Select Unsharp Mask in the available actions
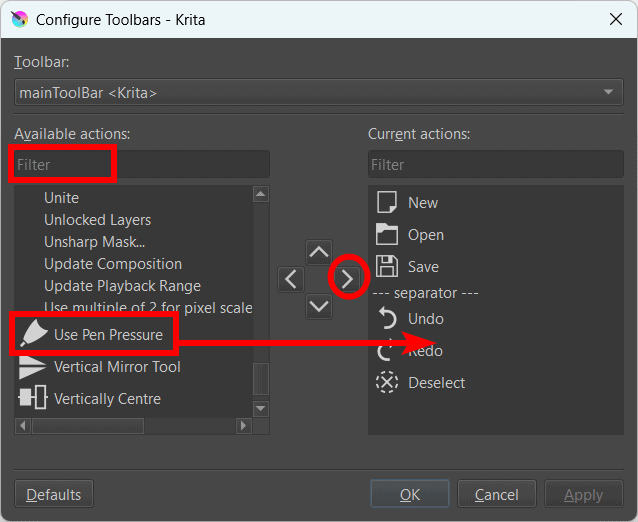The height and width of the screenshot is (522, 638). (x=94, y=242)
